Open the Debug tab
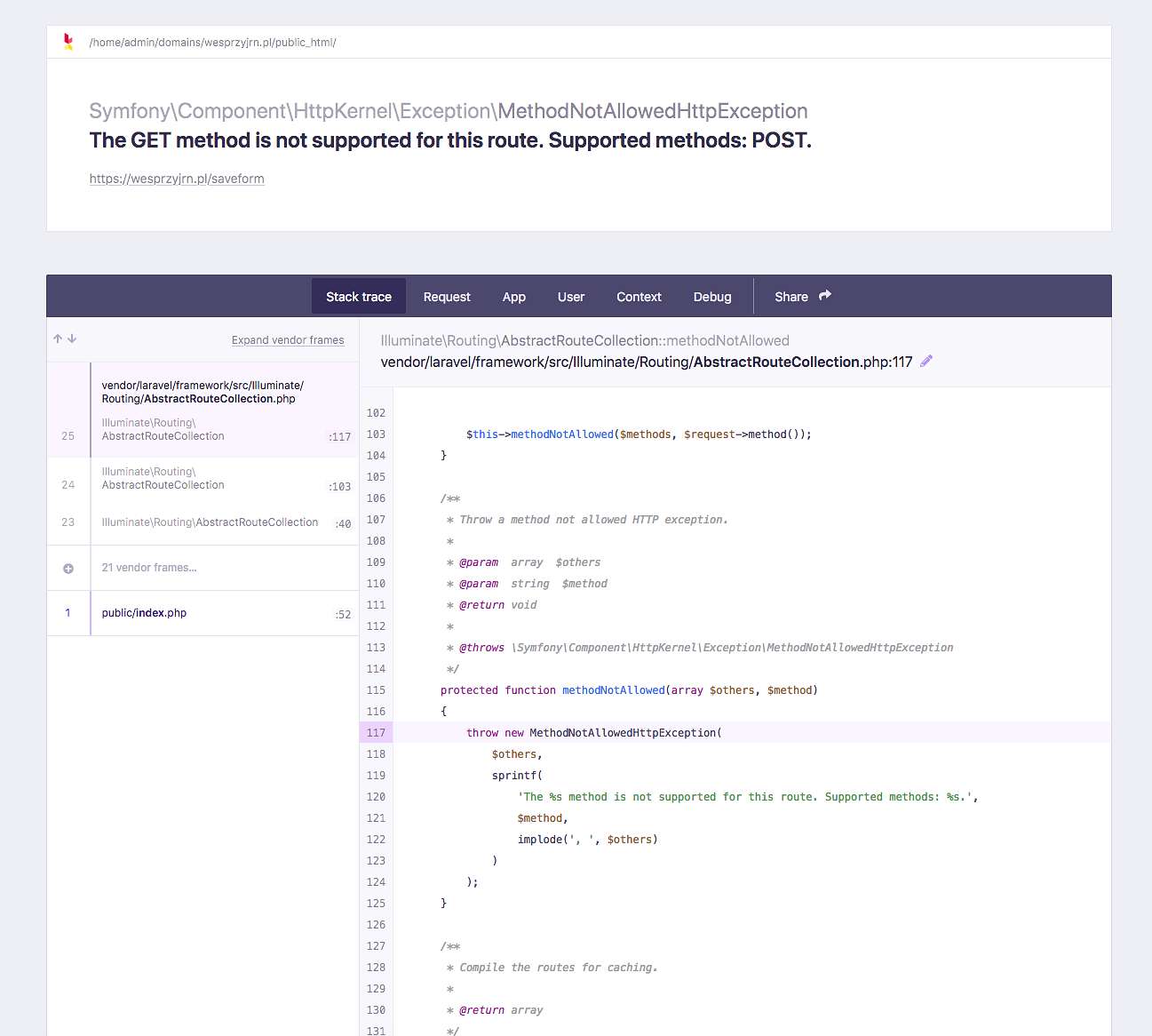This screenshot has height=1036, width=1152. click(712, 296)
